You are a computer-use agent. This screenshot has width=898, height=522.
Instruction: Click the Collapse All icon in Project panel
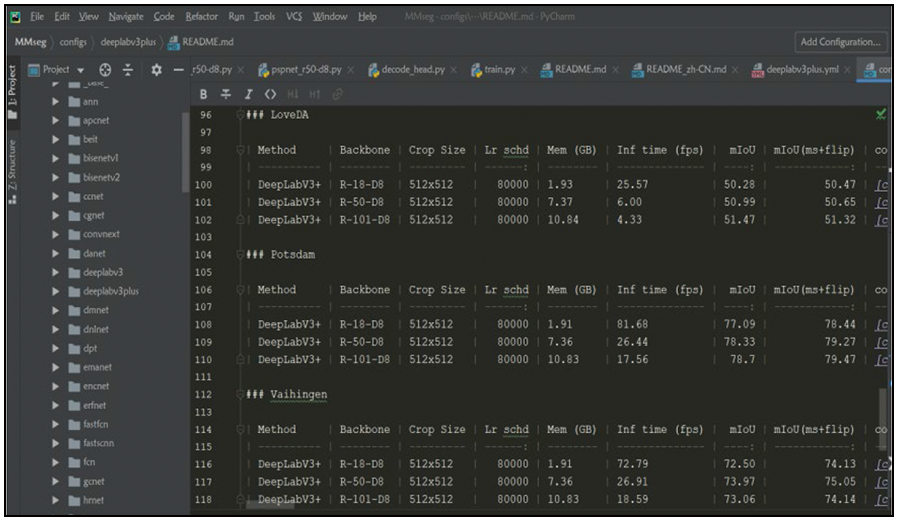coord(127,70)
